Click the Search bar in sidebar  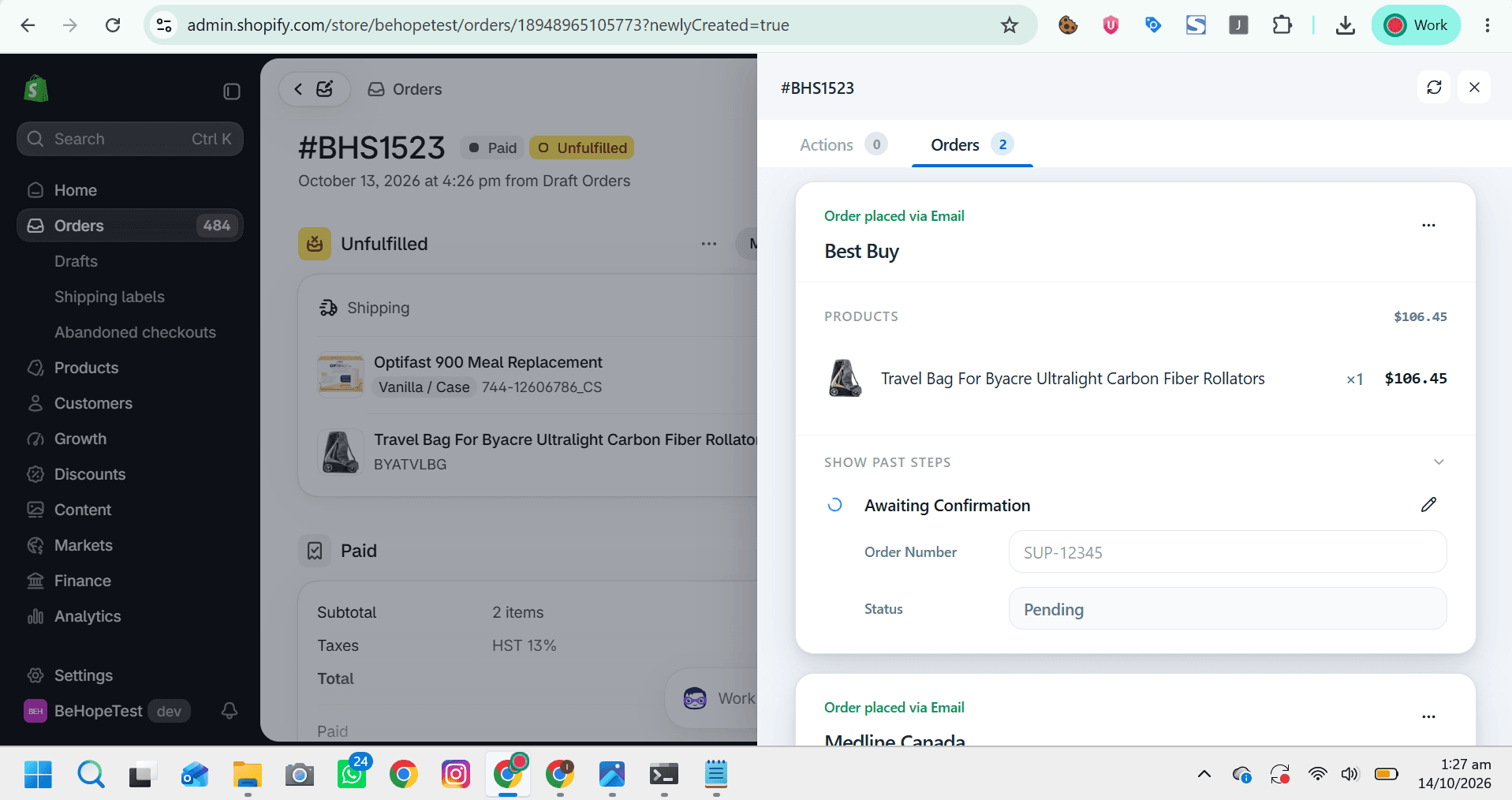pyautogui.click(x=130, y=139)
